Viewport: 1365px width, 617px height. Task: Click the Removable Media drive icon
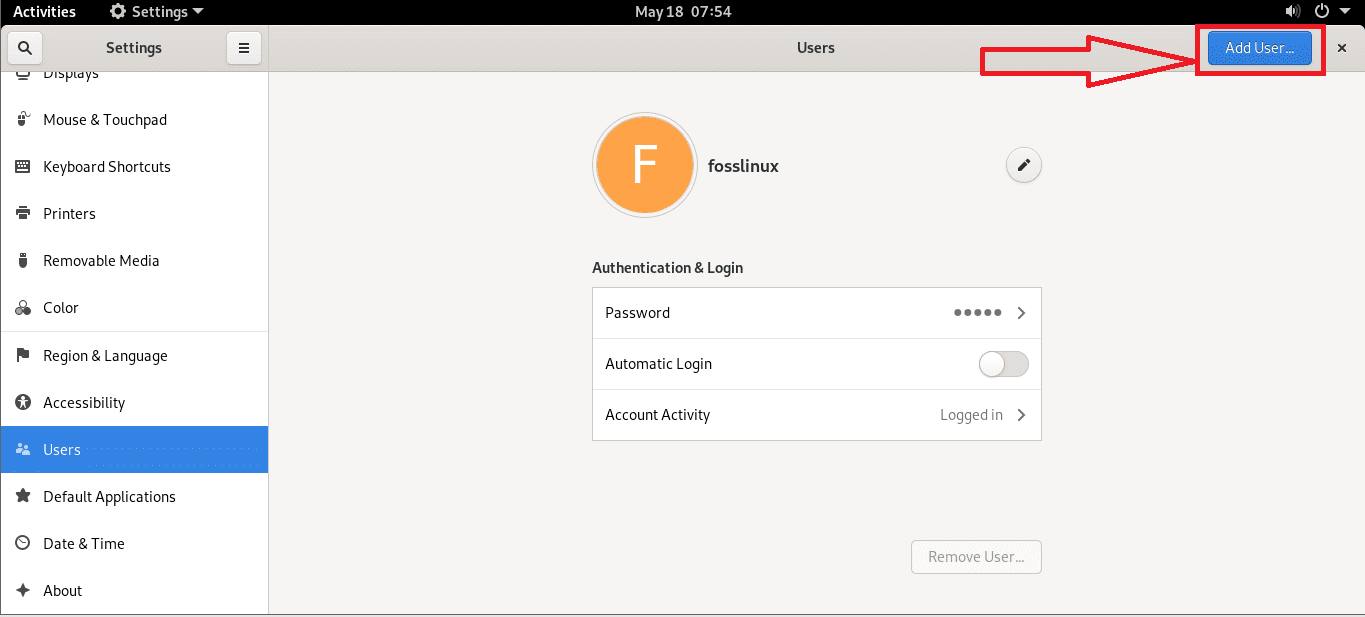pyautogui.click(x=22, y=260)
